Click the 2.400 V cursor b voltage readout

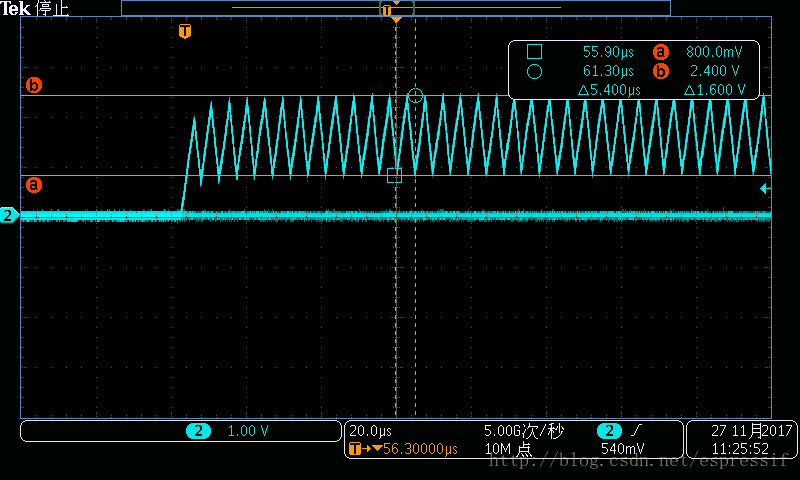tap(715, 71)
